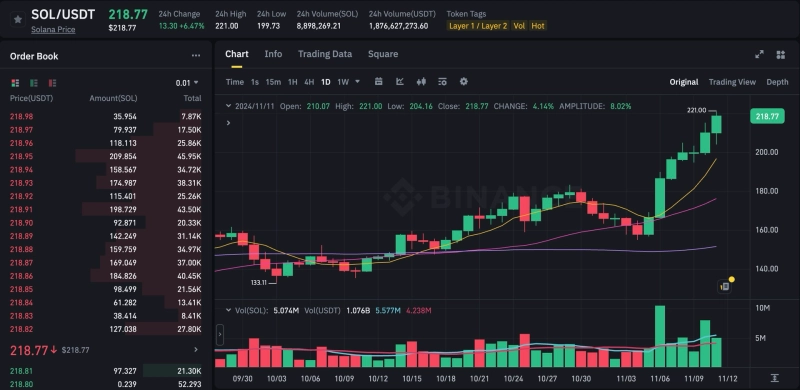
Task: Add SOL/USDT to favorites with star icon
Action: [x=18, y=19]
